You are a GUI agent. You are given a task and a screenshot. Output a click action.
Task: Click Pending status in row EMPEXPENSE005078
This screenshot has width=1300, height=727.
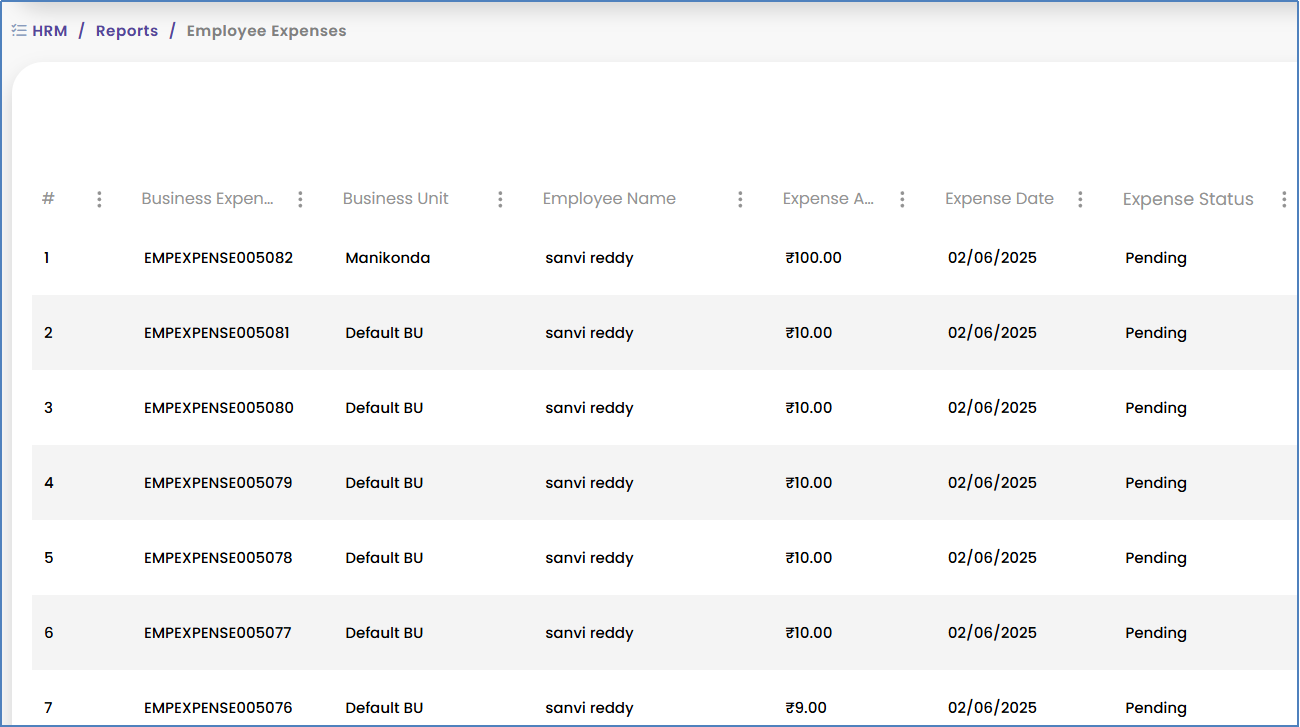tap(1156, 558)
